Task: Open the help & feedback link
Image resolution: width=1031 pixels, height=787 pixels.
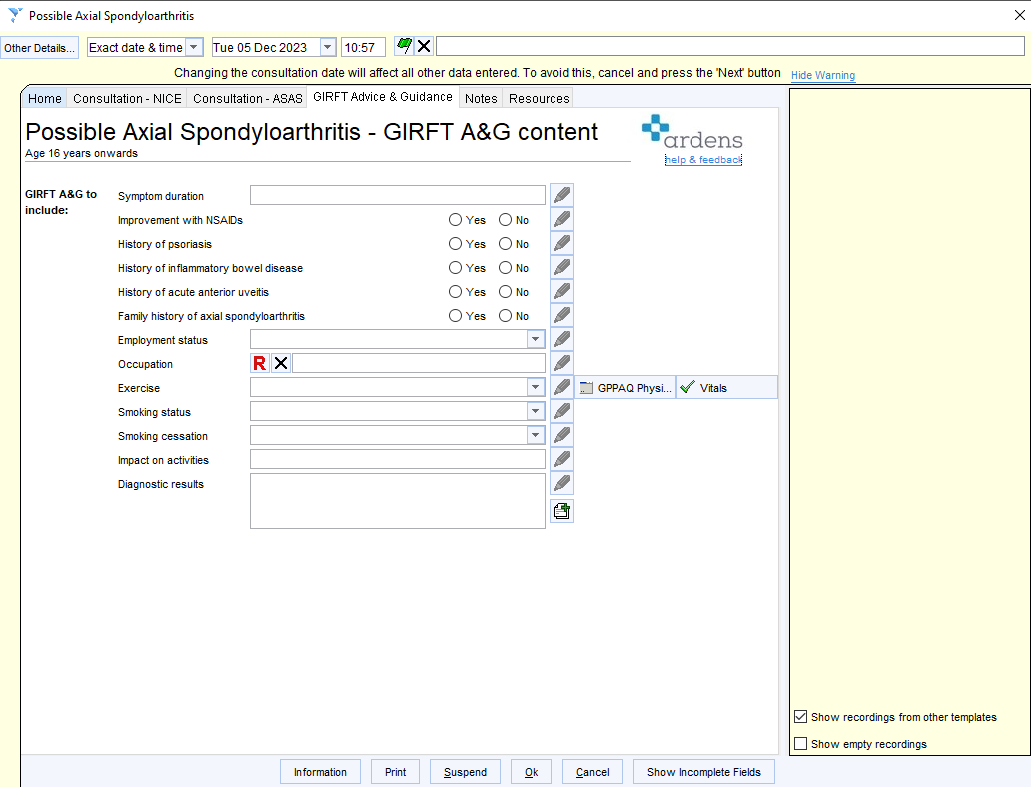Action: (703, 160)
